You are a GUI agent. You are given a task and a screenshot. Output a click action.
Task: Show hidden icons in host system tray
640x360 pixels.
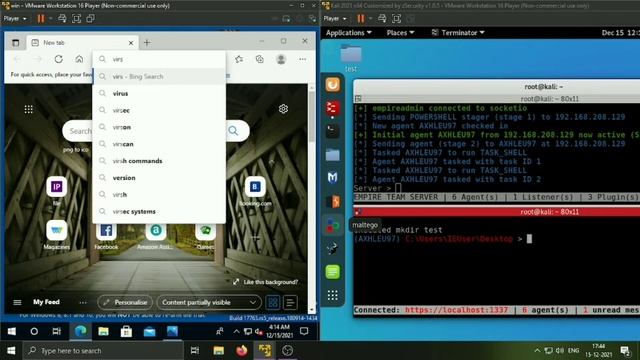point(537,351)
